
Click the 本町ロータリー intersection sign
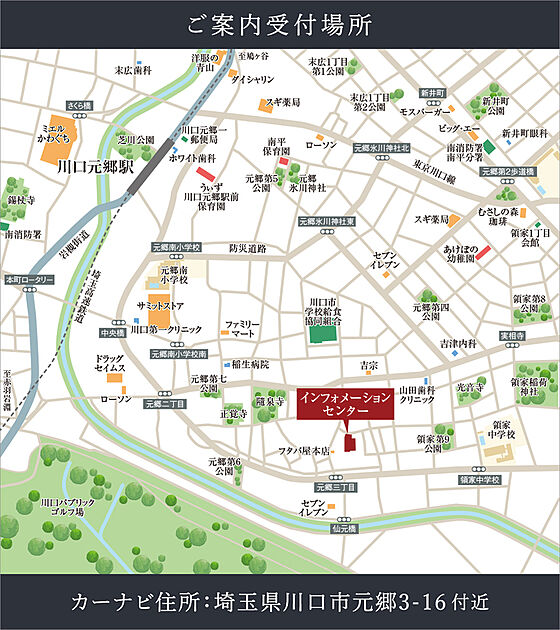[30, 280]
